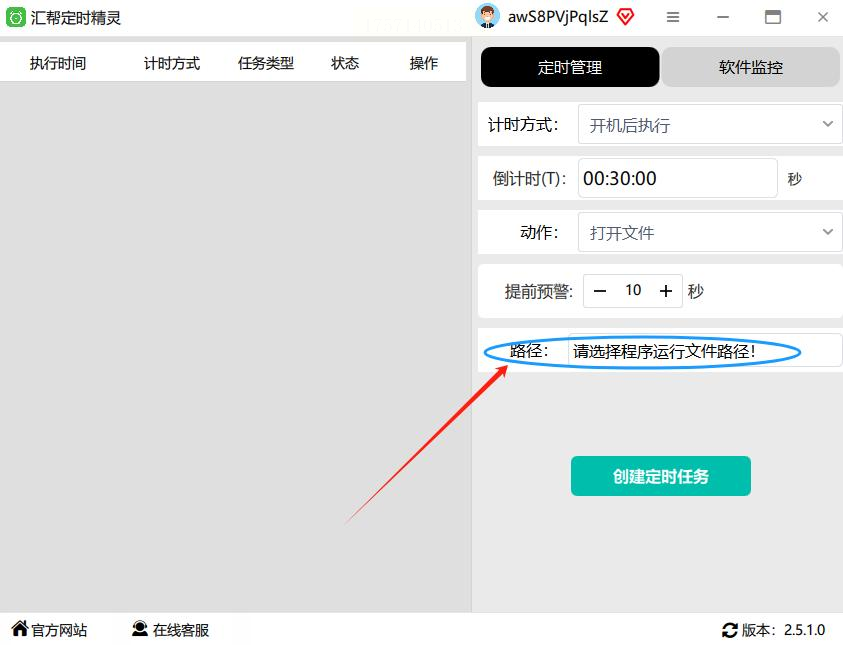Click the 状态 column header
This screenshot has height=645, width=843.
(345, 63)
